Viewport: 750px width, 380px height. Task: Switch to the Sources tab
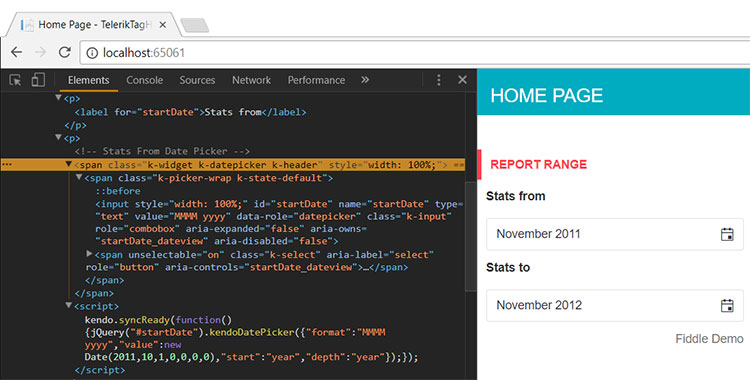(197, 80)
